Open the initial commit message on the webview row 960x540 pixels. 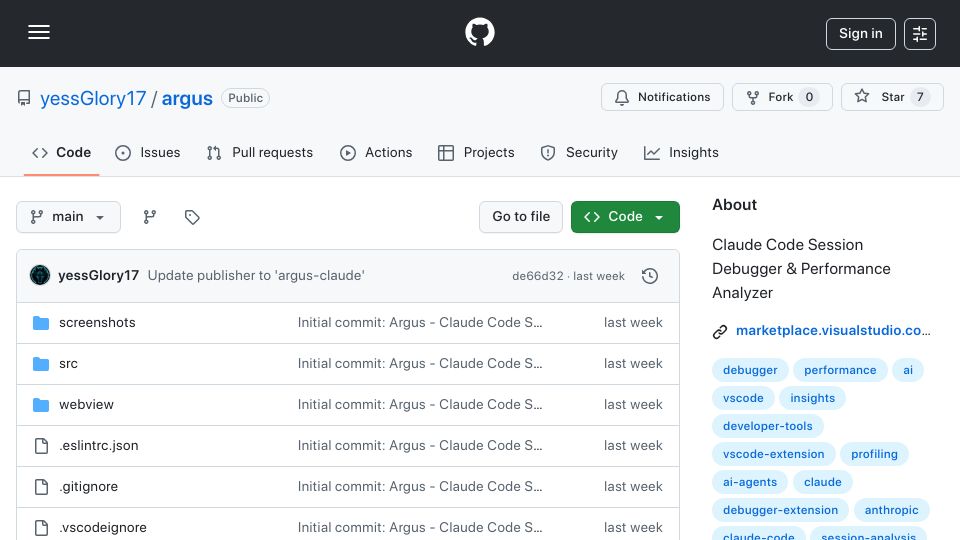pos(420,405)
